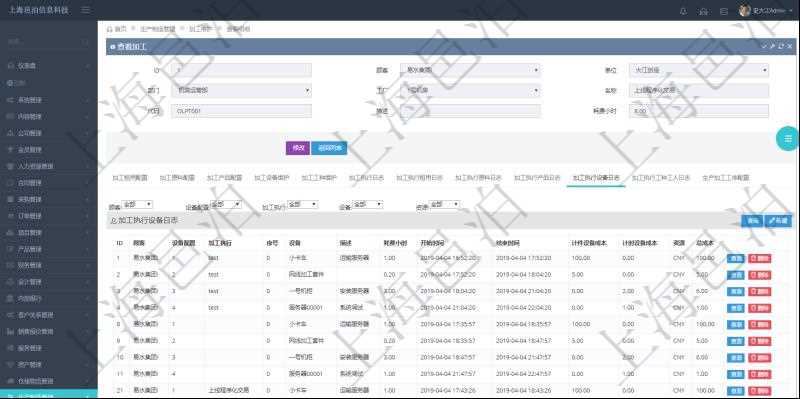The height and width of the screenshot is (399, 800).
Task: Expand the 财务管理 sidebar menu
Action: 48,265
